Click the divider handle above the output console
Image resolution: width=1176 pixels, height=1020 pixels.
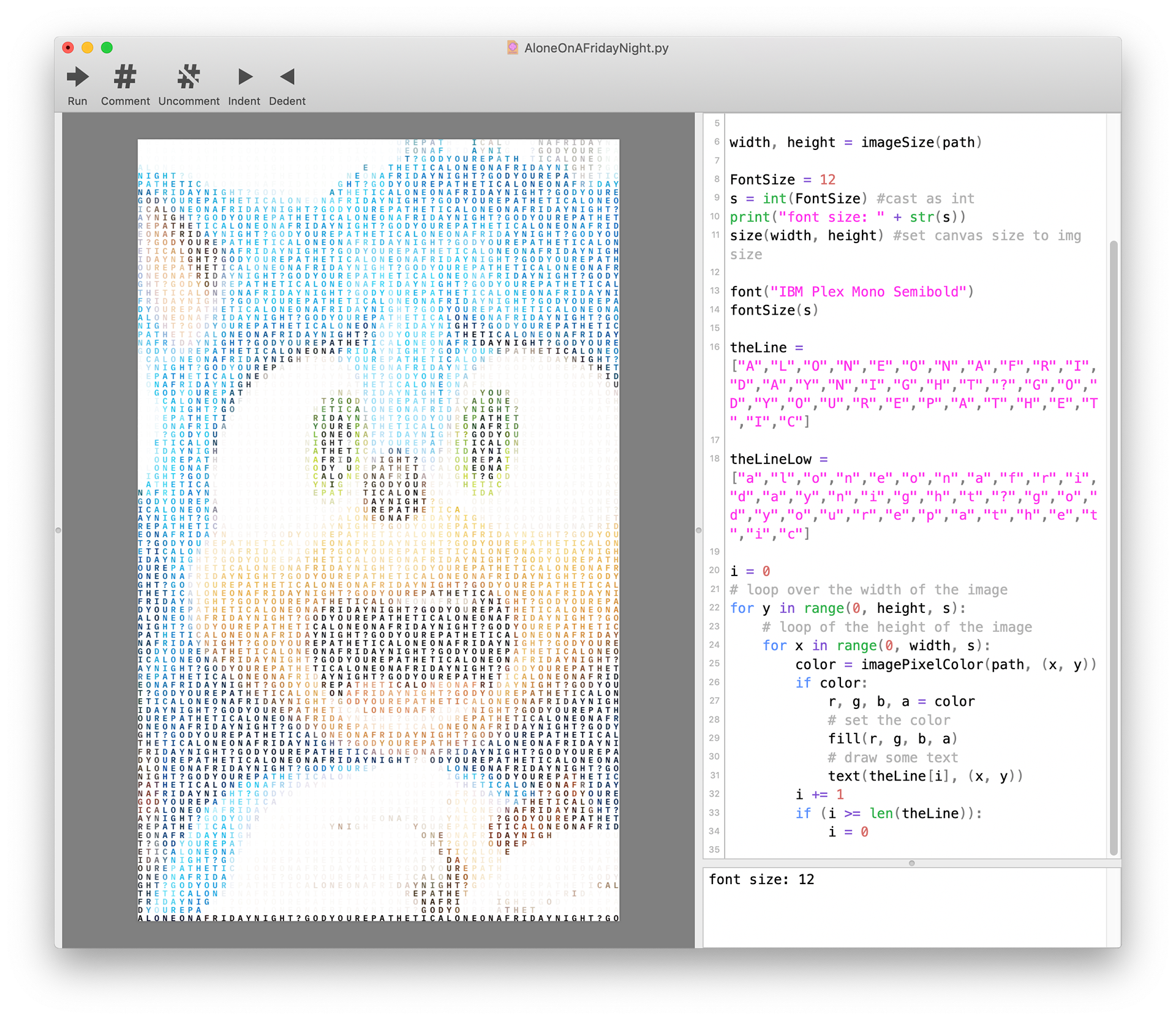[x=911, y=863]
